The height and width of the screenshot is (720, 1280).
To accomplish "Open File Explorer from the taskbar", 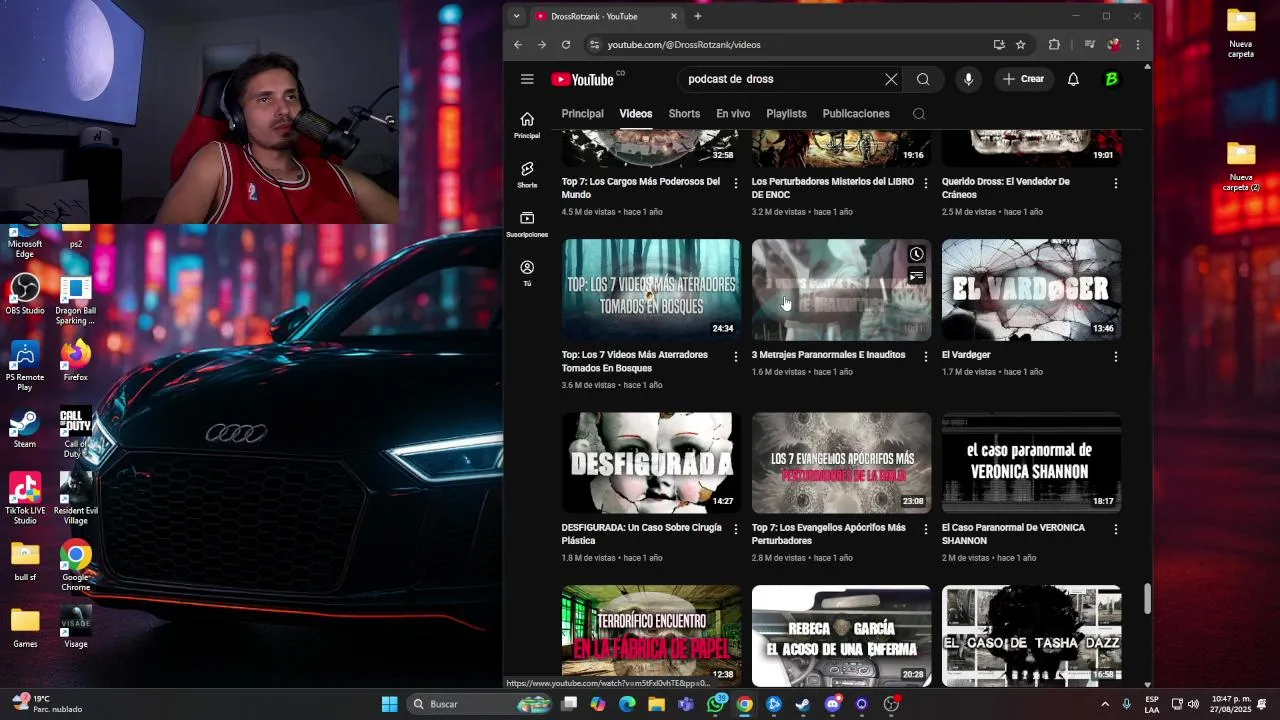I will click(656, 704).
